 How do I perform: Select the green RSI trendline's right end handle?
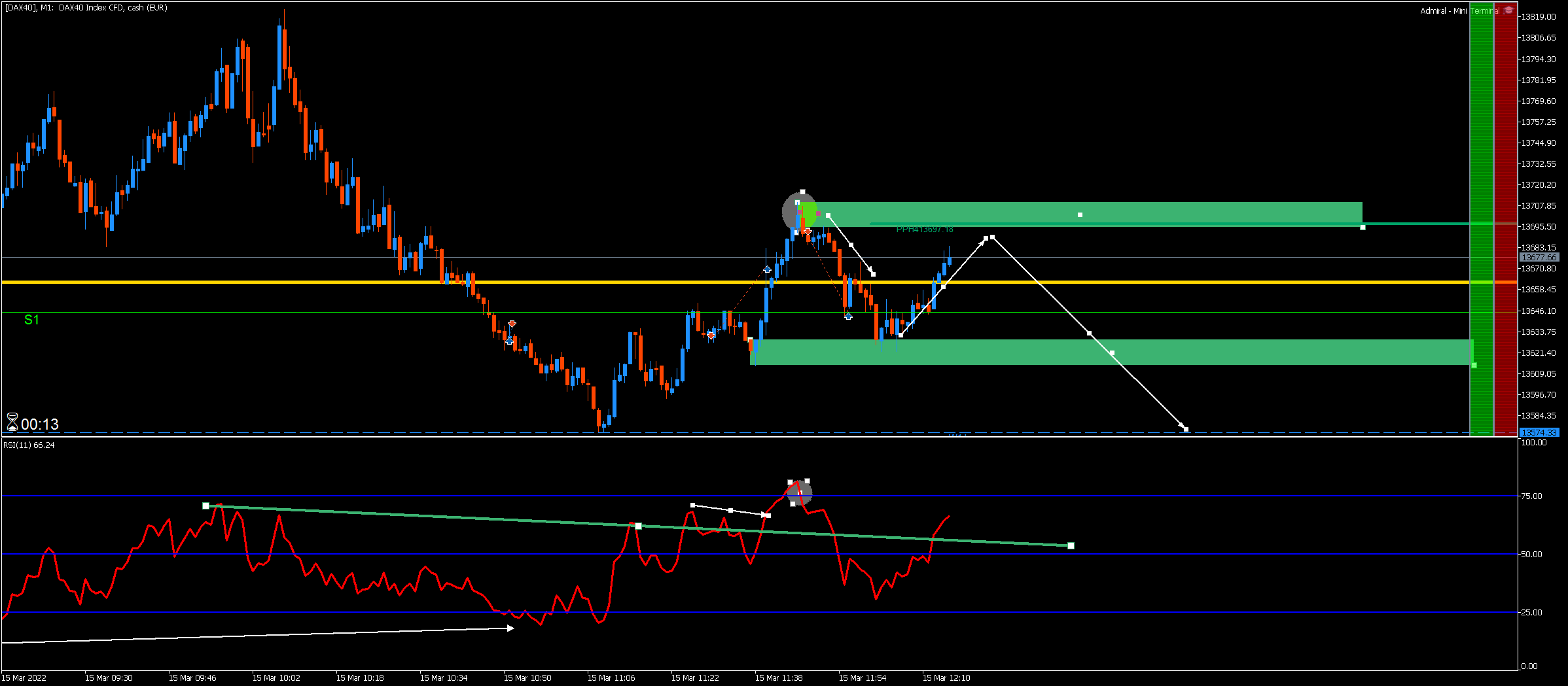point(1071,545)
